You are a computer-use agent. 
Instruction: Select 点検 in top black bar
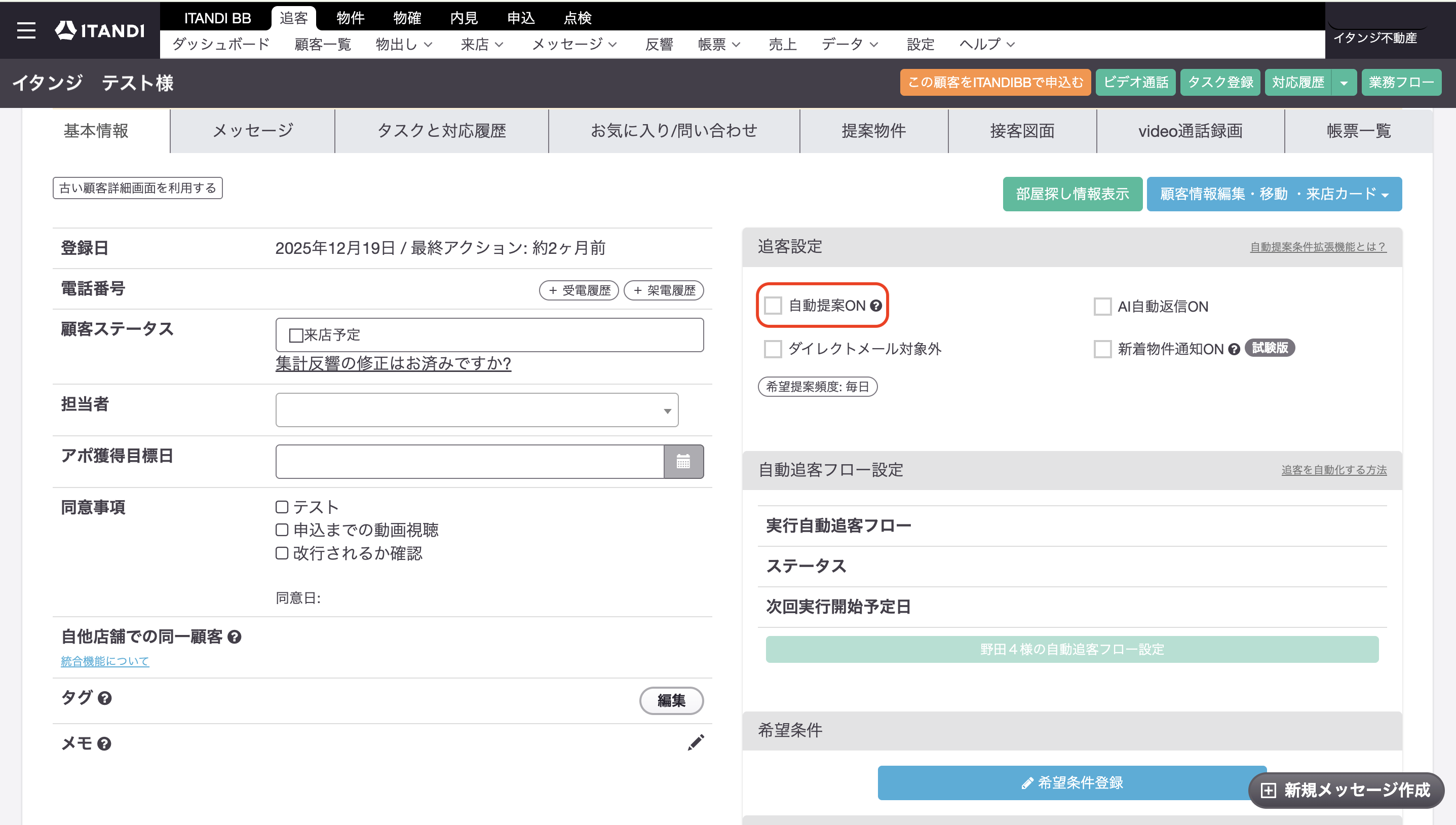[577, 18]
